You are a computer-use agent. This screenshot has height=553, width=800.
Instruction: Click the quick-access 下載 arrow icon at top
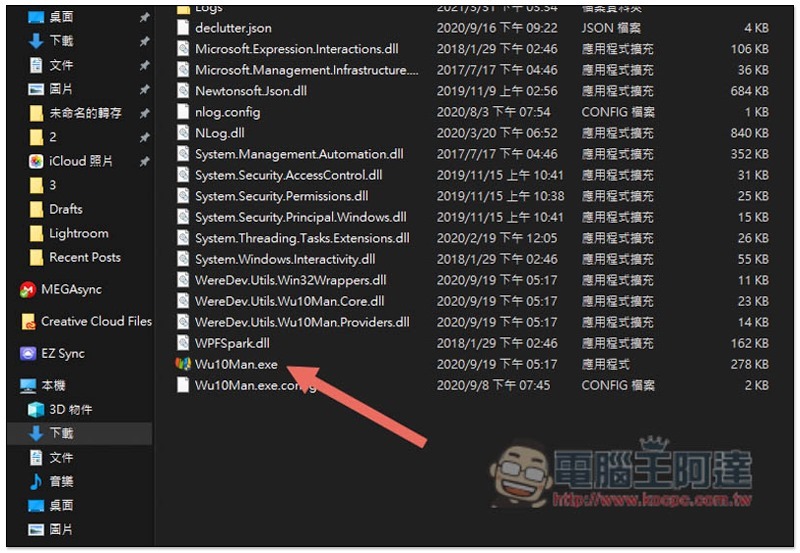click(36, 41)
